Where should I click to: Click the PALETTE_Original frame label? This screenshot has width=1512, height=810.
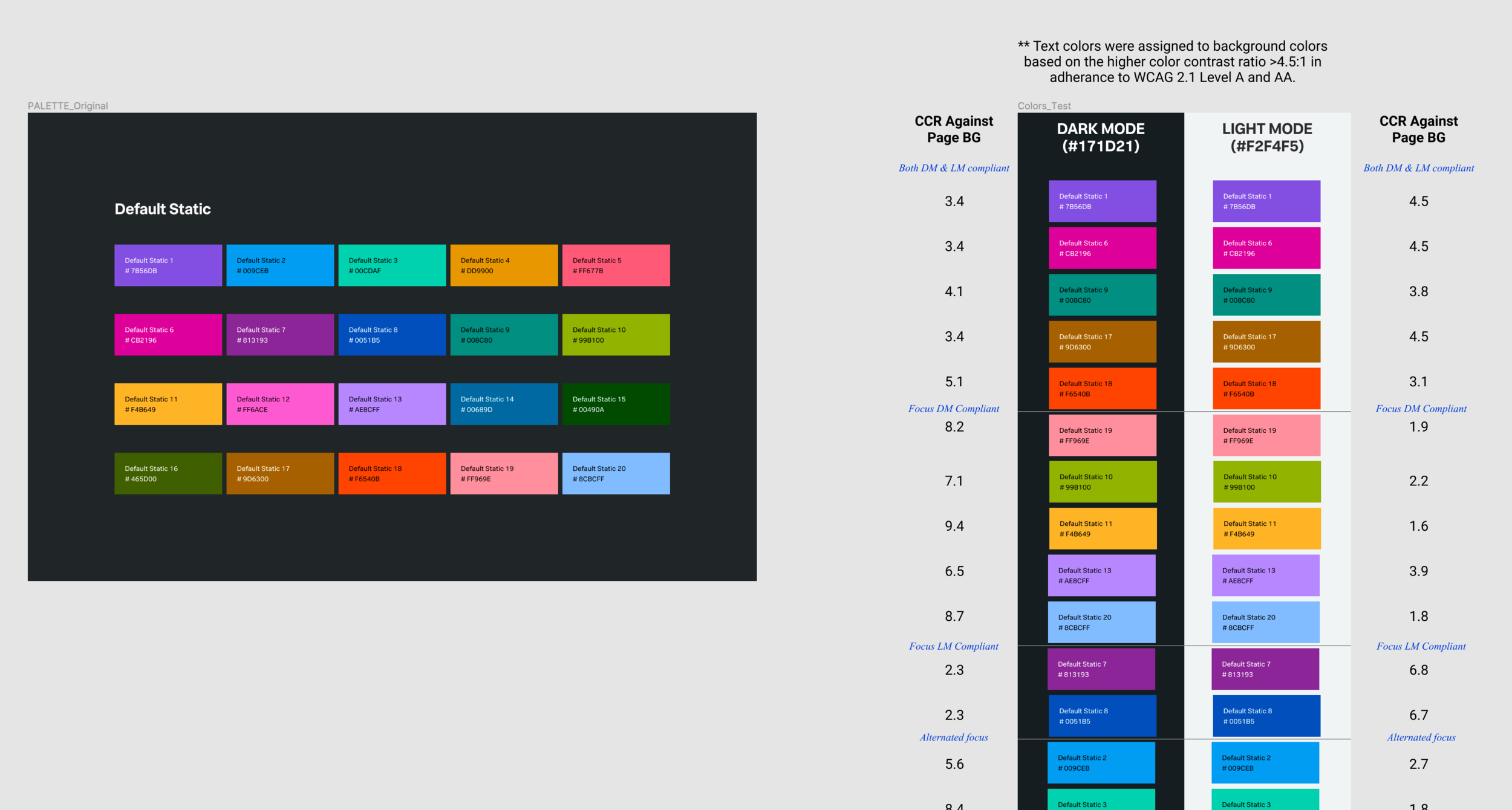68,106
